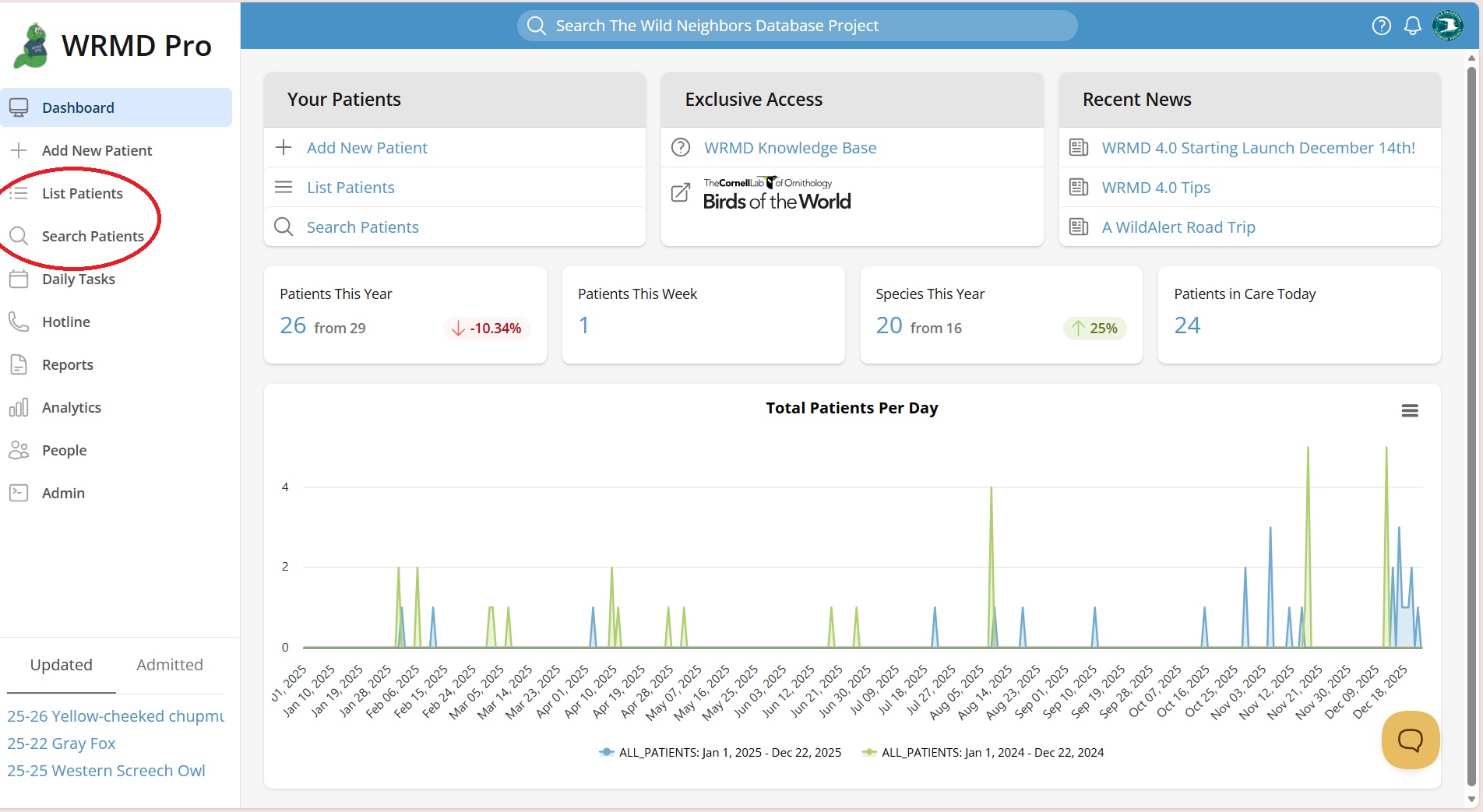Open Reports in the sidebar
1483x812 pixels.
(x=116, y=364)
